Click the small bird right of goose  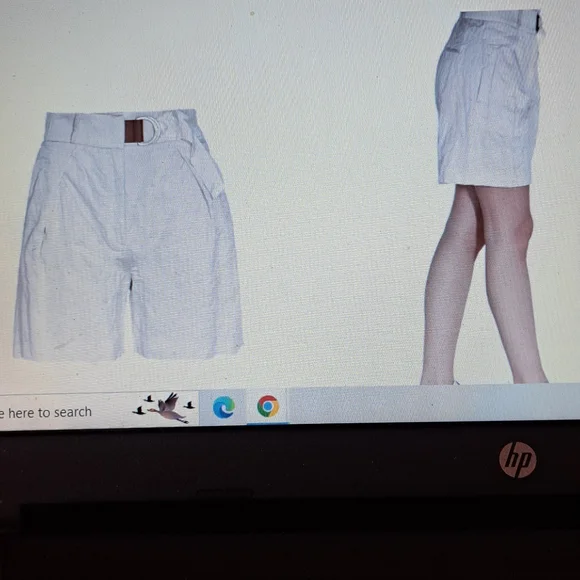189,405
